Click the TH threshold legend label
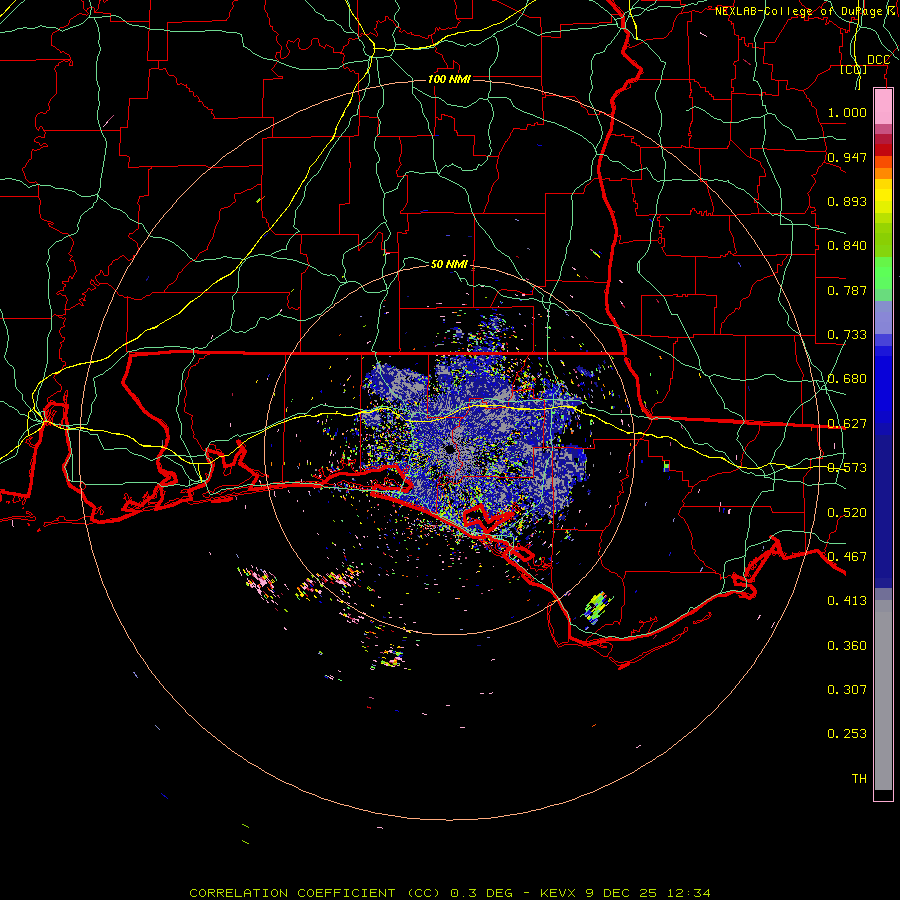Image resolution: width=900 pixels, height=900 pixels. [x=859, y=779]
